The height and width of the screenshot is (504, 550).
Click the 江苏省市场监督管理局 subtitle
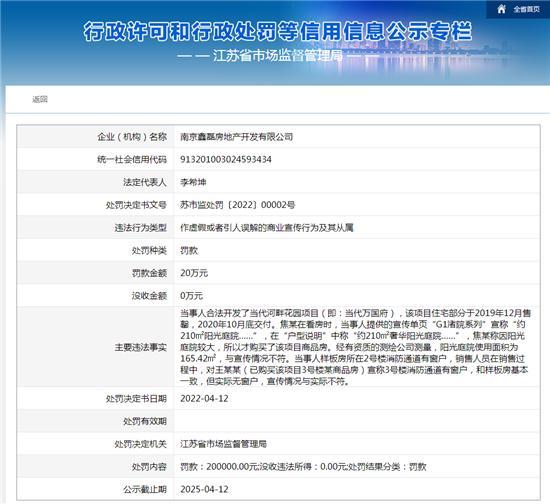(277, 56)
